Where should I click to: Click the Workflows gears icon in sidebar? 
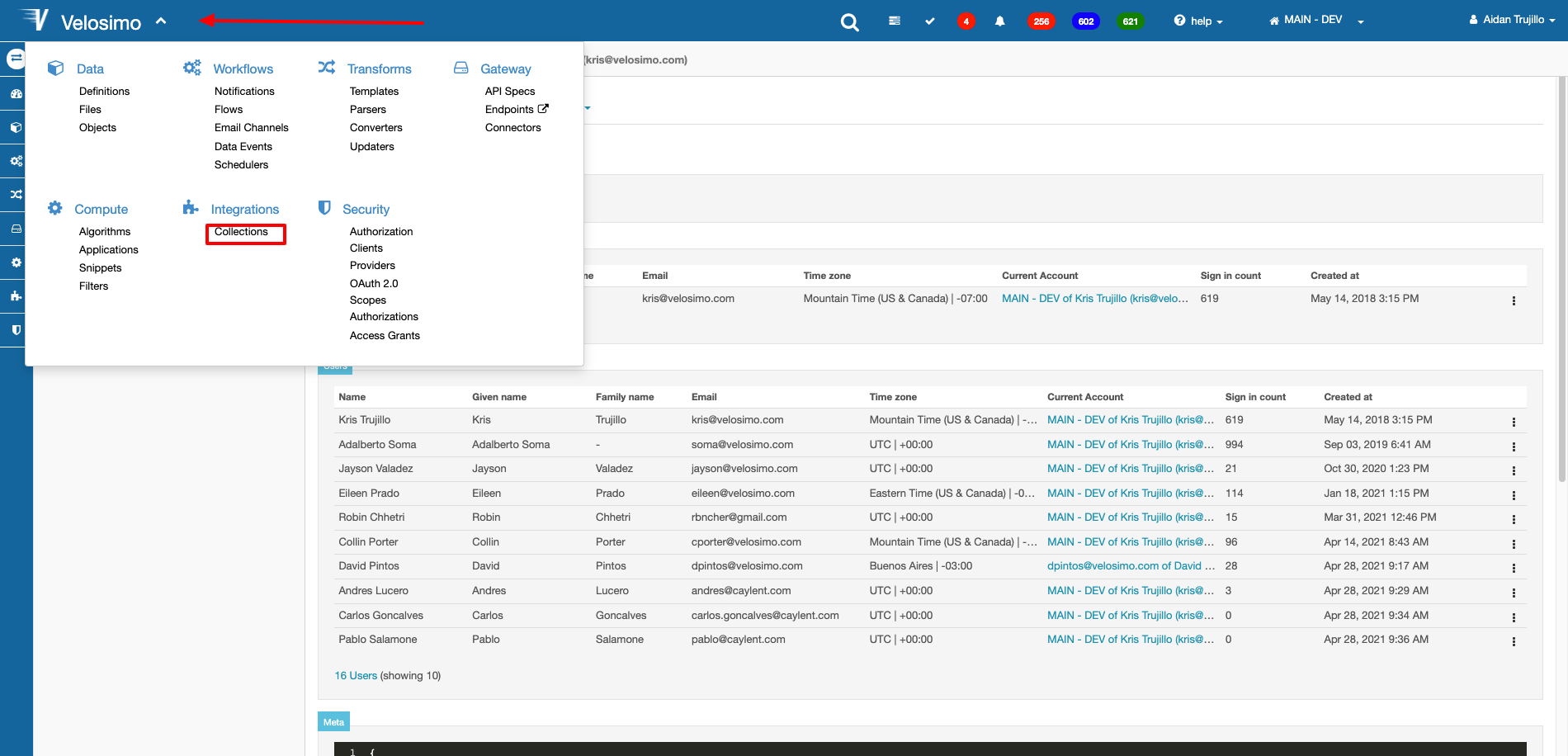click(16, 161)
